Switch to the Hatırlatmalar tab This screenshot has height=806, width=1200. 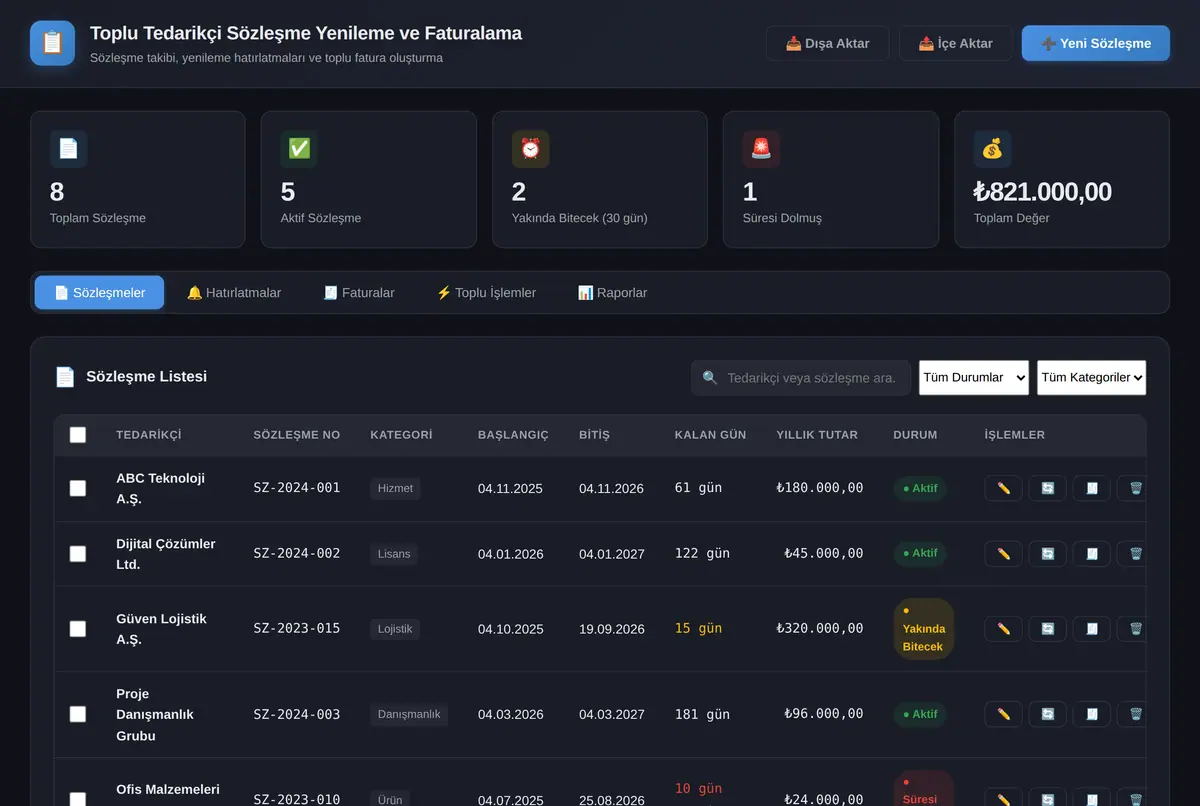point(234,293)
